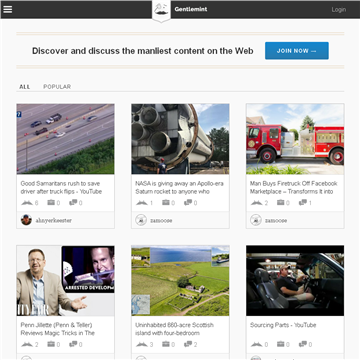Click briefcase icon on Good Samaritans post
The image size is (360, 360).
point(51,202)
